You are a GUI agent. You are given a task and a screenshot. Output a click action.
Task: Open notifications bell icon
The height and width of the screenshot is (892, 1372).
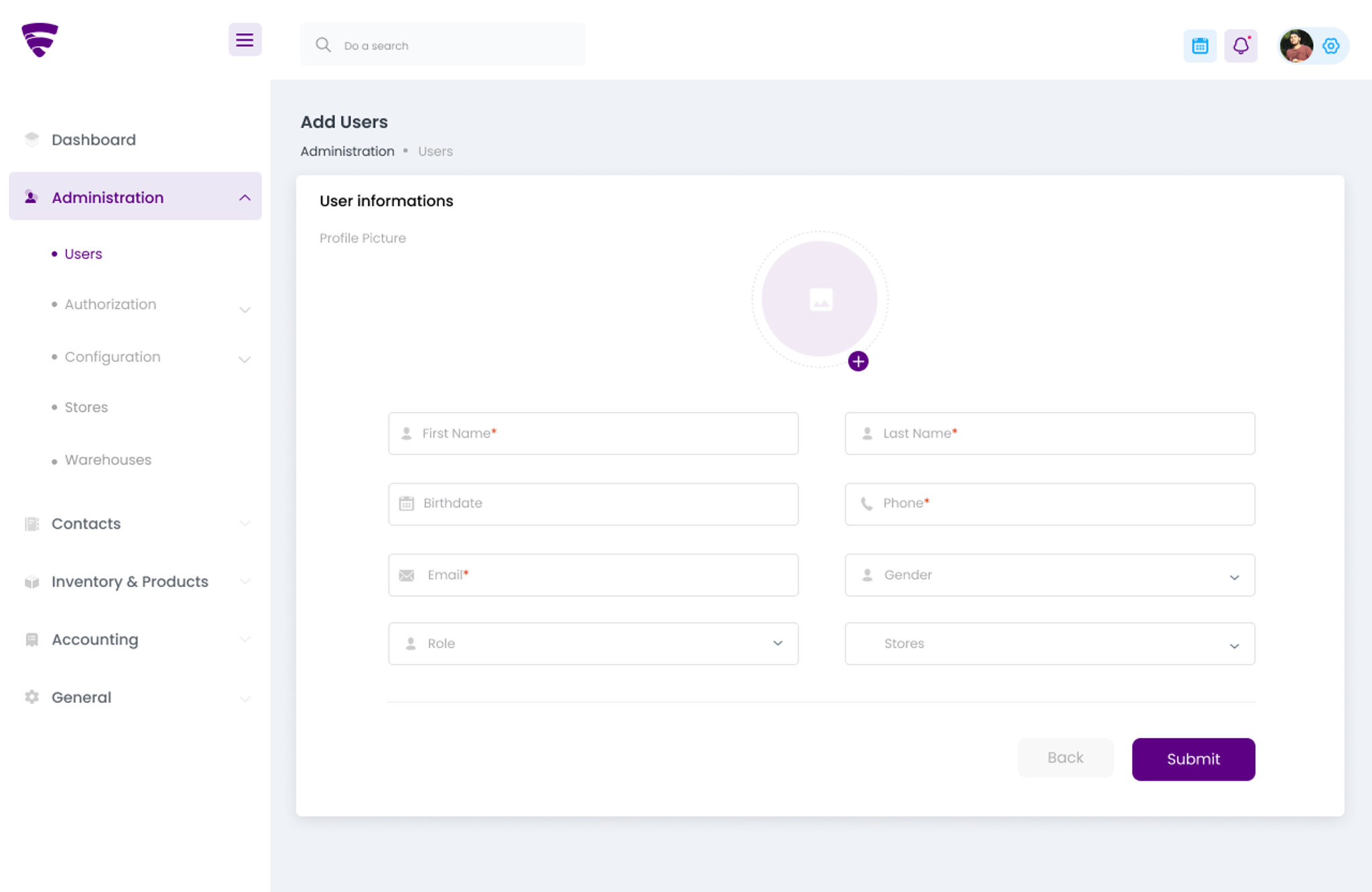[1241, 46]
